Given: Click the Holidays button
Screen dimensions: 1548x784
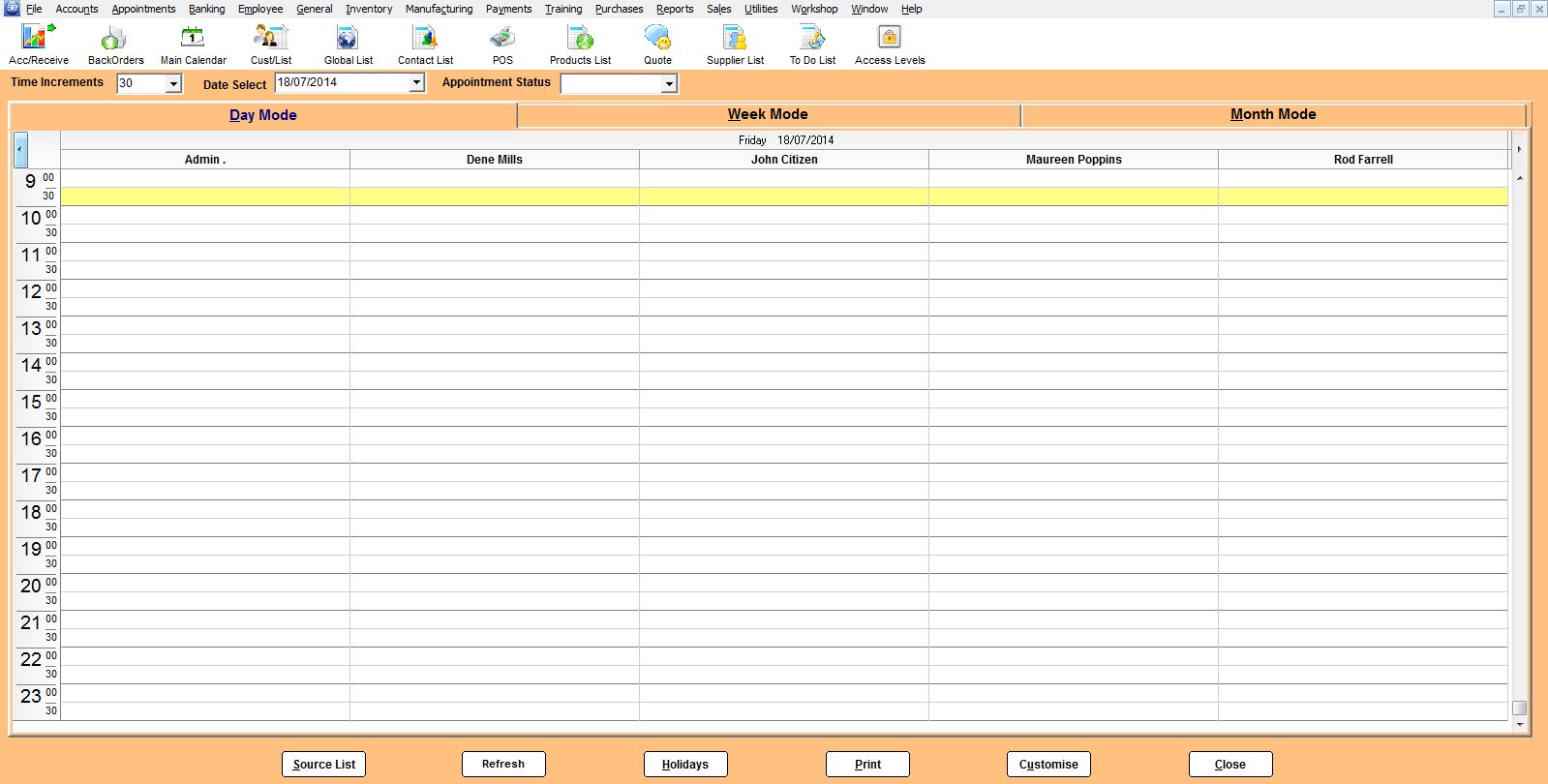Looking at the screenshot, I should (685, 764).
